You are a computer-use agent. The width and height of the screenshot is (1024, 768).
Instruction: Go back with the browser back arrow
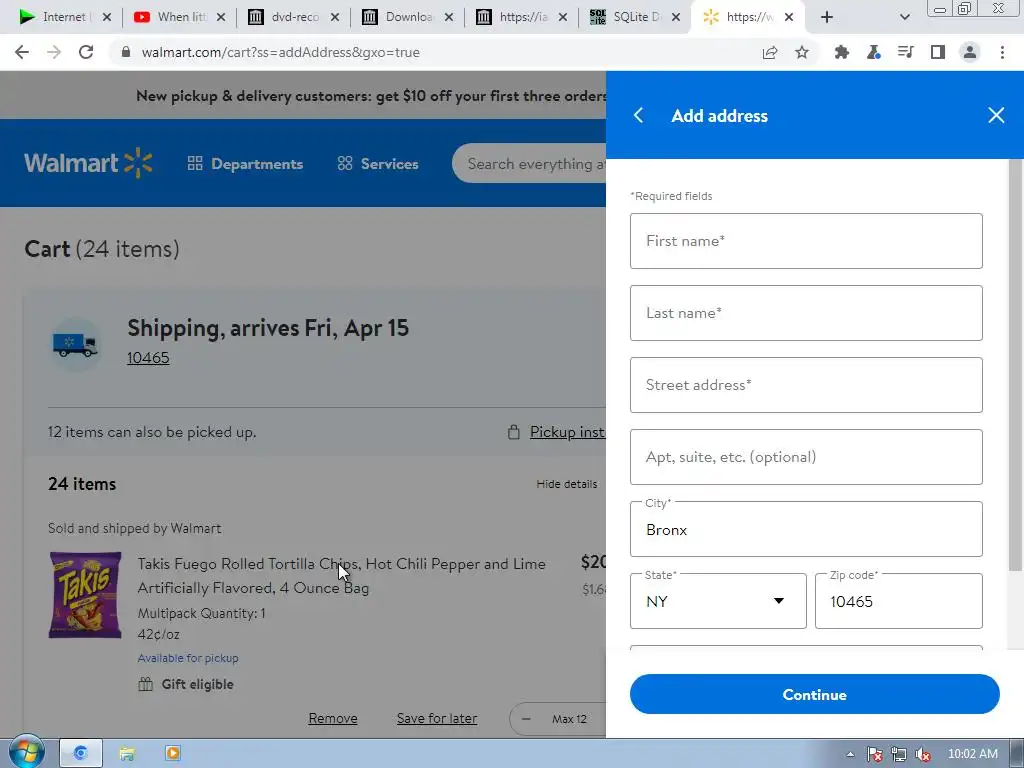22,52
